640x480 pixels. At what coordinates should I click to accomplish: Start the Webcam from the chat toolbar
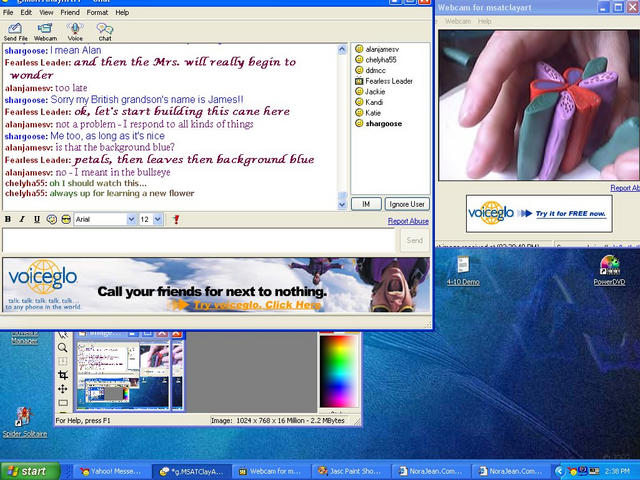pyautogui.click(x=45, y=32)
